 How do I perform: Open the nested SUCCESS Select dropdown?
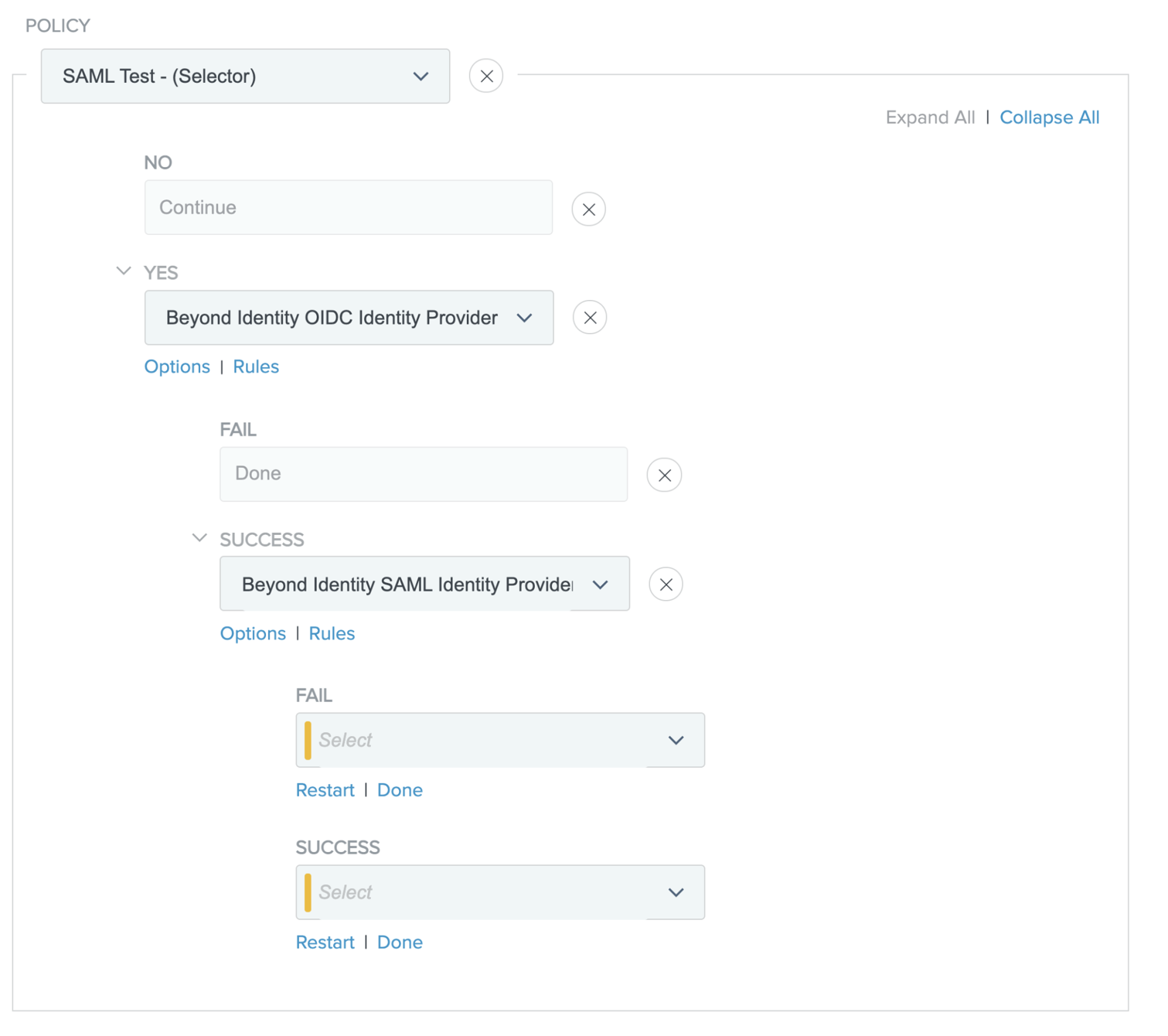(x=500, y=892)
